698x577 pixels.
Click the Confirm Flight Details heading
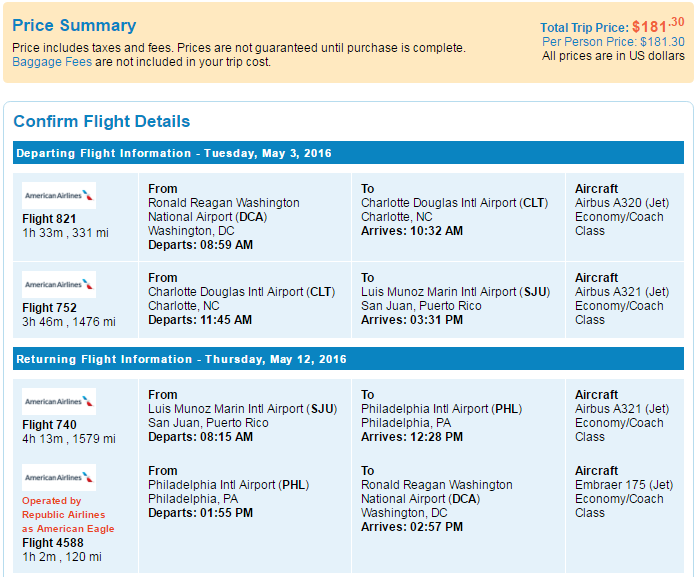coord(101,121)
